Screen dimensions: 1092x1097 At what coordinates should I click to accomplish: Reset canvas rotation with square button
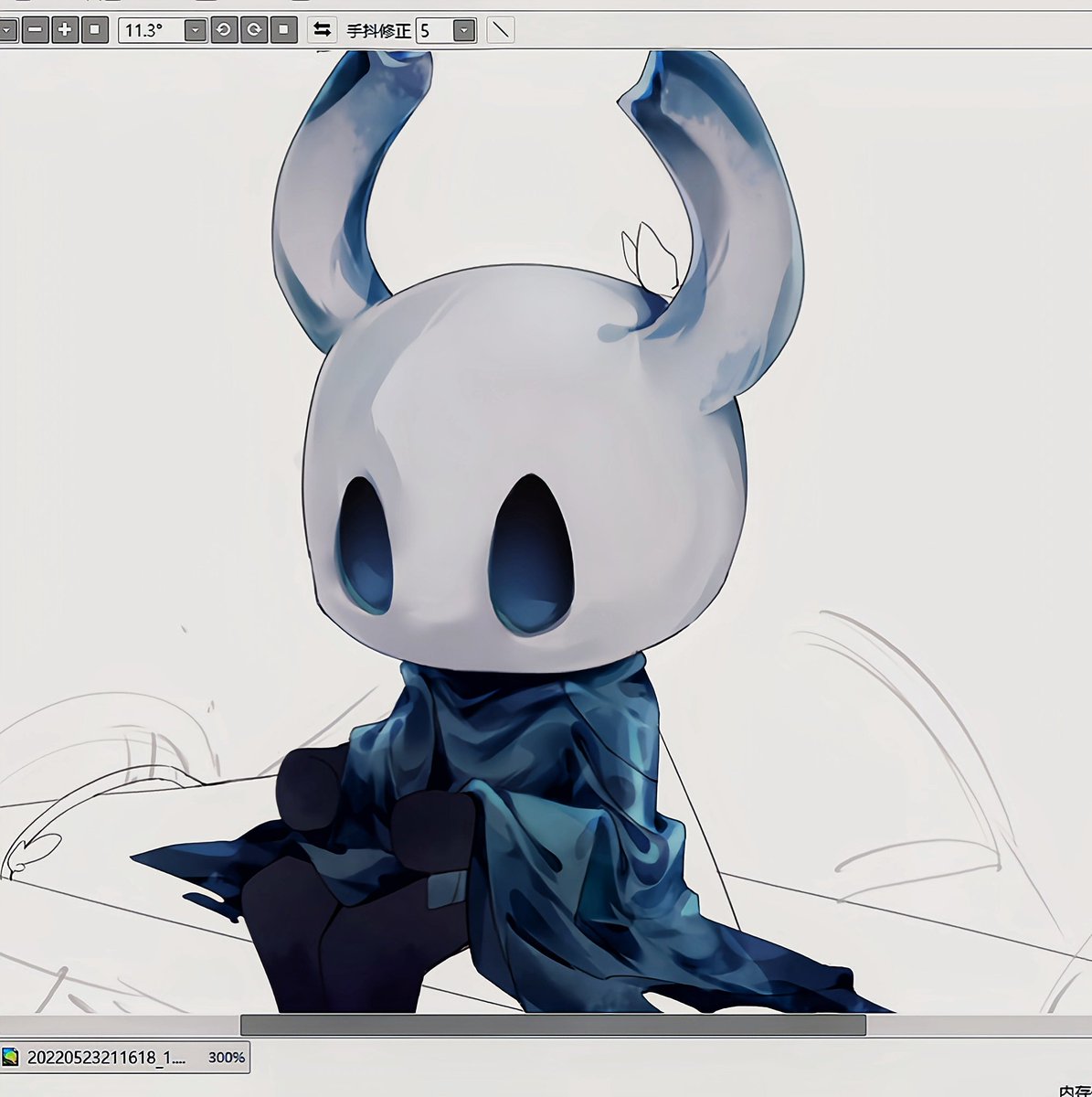283,30
